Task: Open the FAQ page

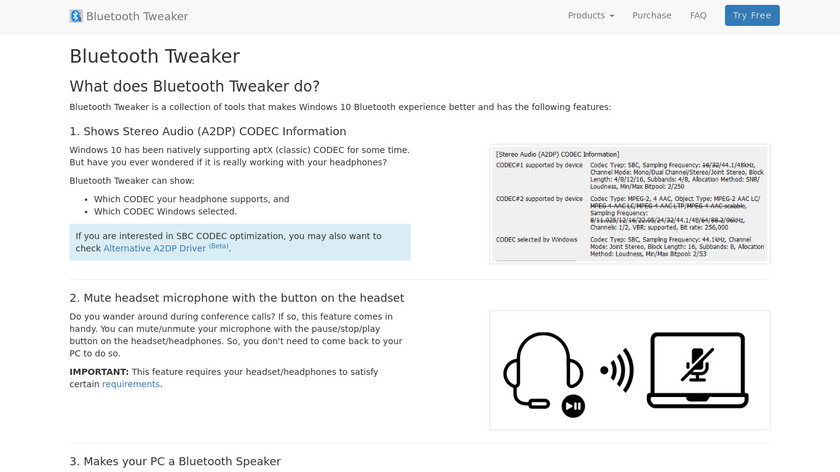Action: click(698, 16)
